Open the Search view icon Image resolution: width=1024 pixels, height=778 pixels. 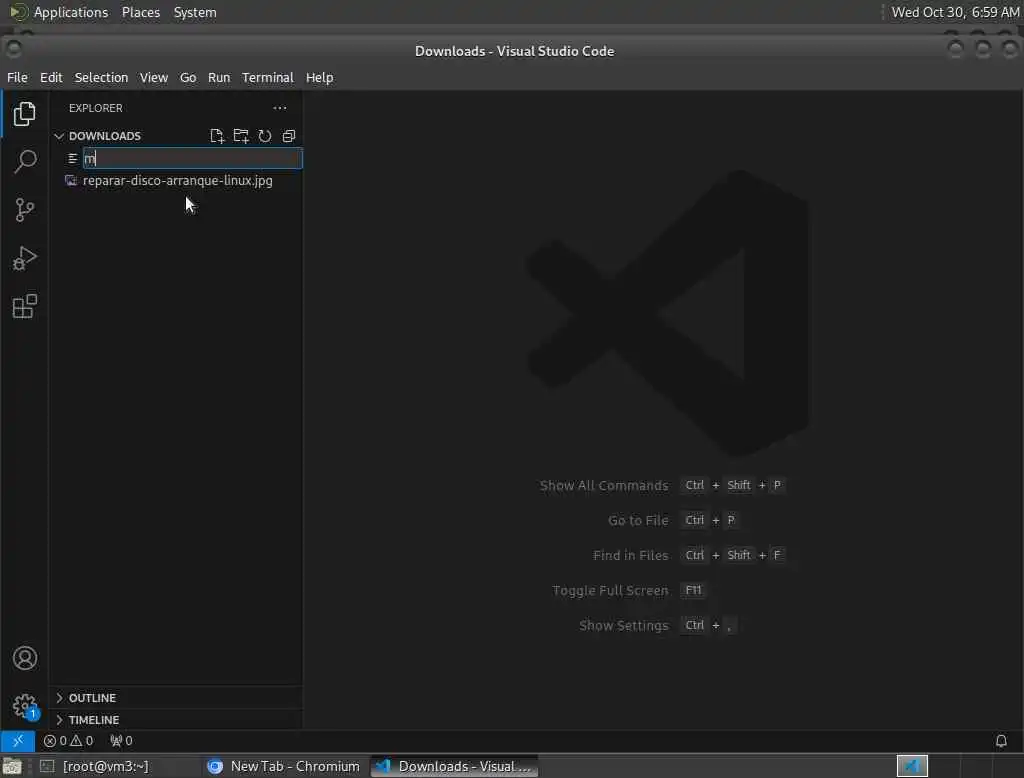click(x=24, y=161)
